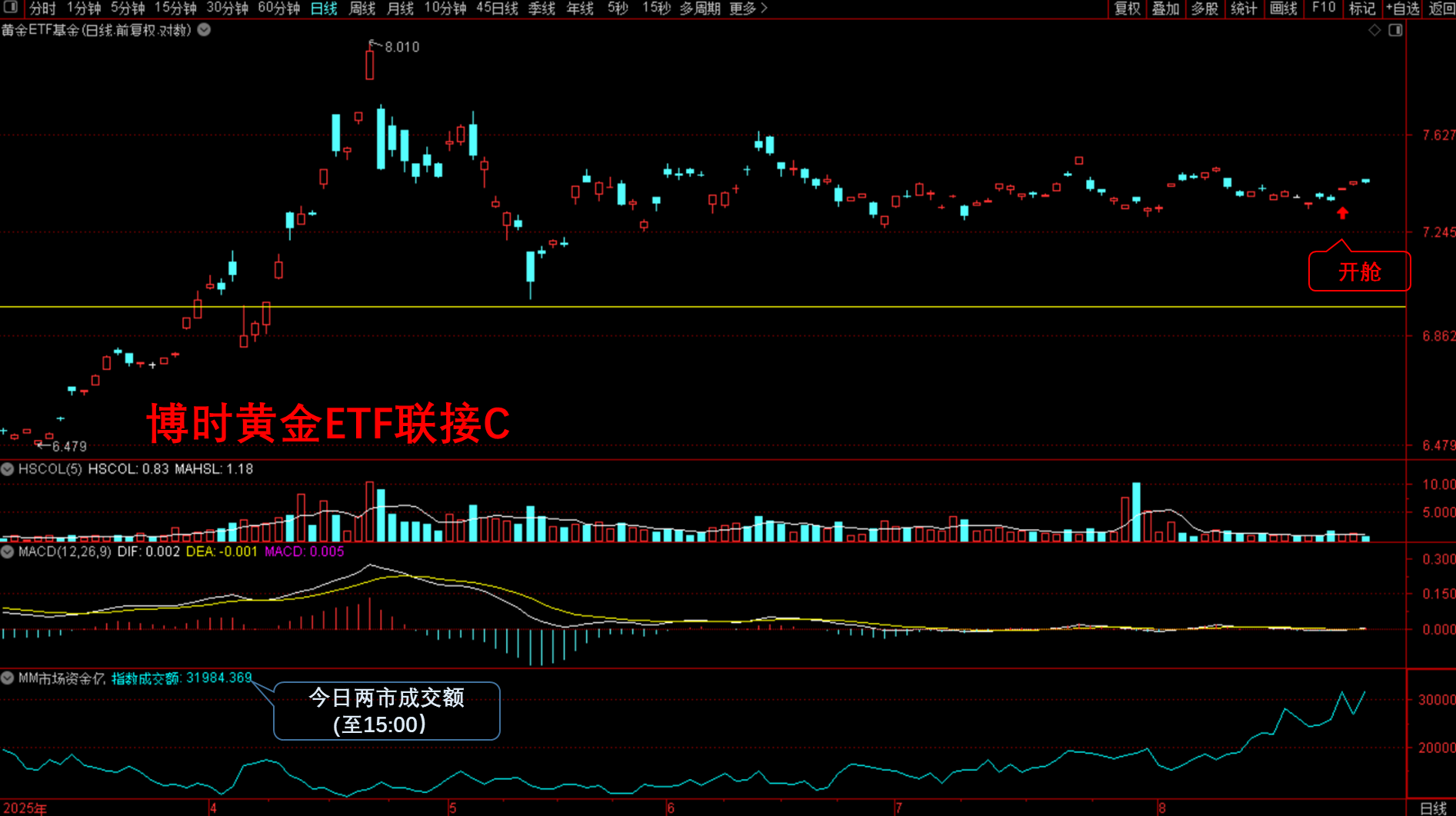Add to watchlist with +自选
1456x816 pixels.
(x=1402, y=8)
